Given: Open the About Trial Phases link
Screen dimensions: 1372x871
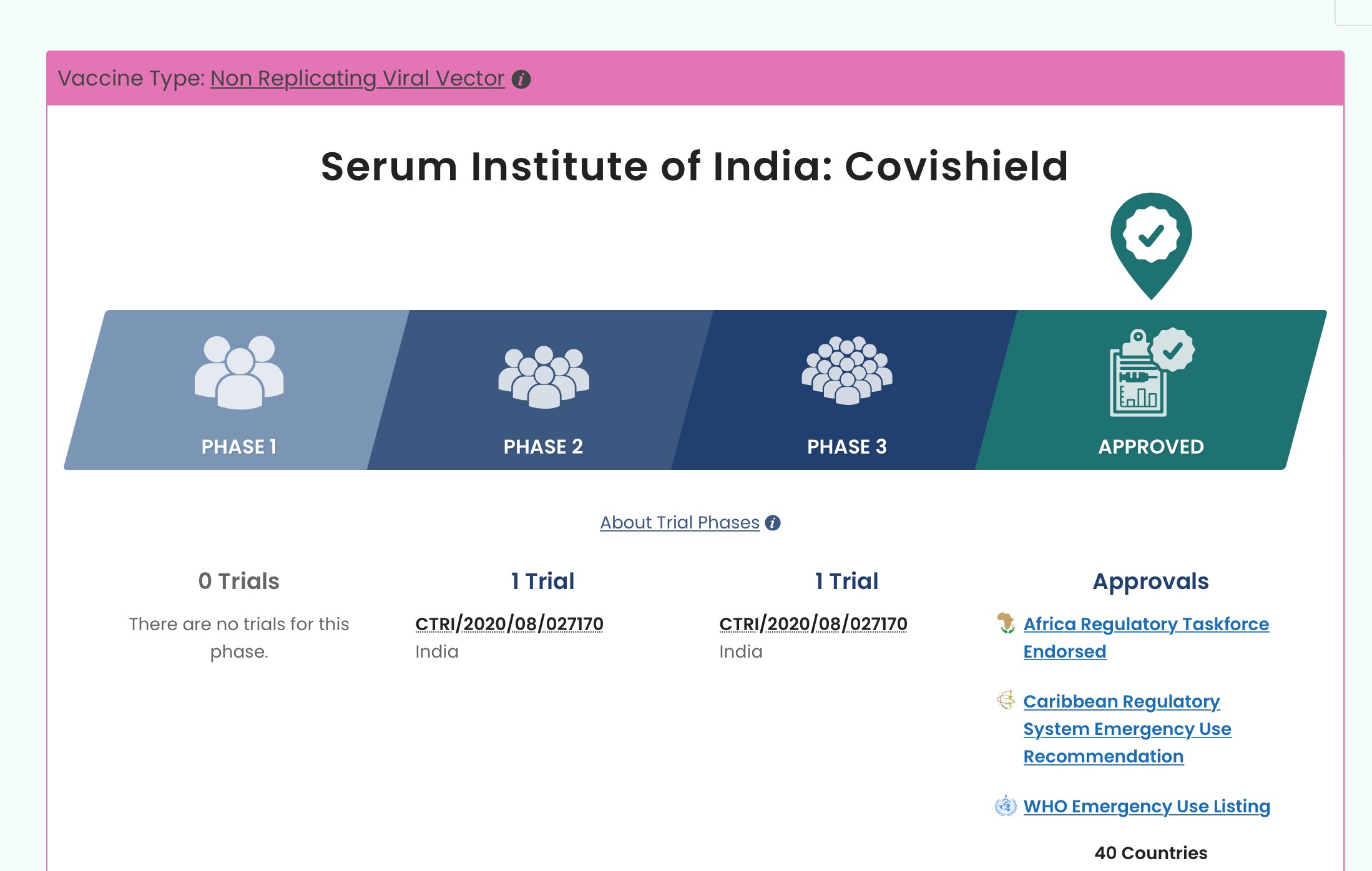Looking at the screenshot, I should click(680, 522).
